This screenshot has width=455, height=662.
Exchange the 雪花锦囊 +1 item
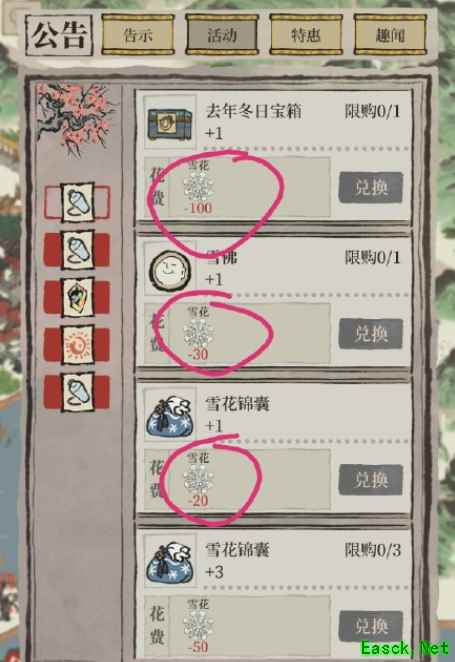[x=371, y=480]
